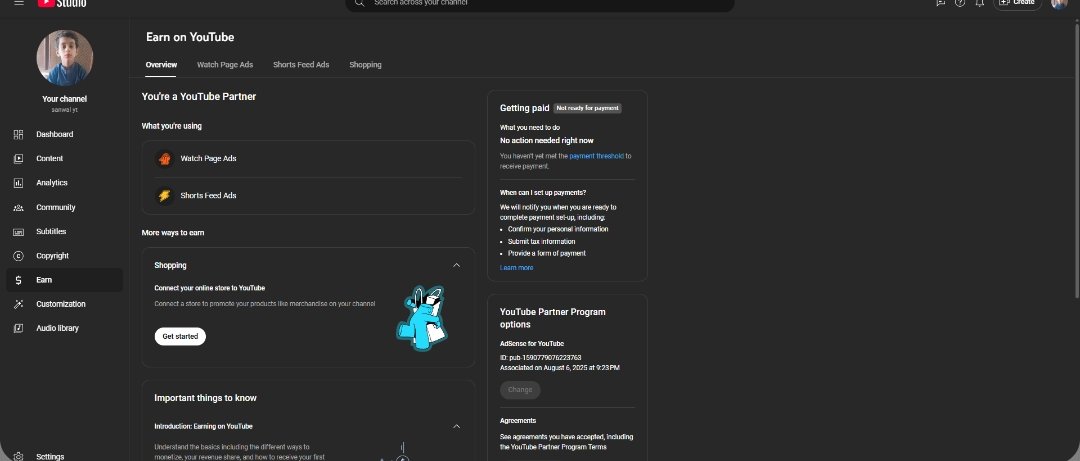Screen dimensions: 1080x461
Task: Open the help question mark icon
Action: tap(959, 3)
